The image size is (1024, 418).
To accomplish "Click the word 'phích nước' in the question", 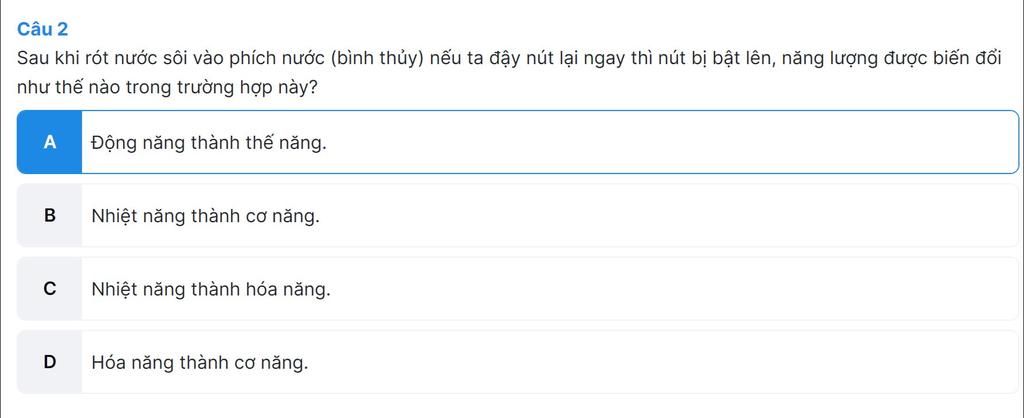I will tap(276, 59).
